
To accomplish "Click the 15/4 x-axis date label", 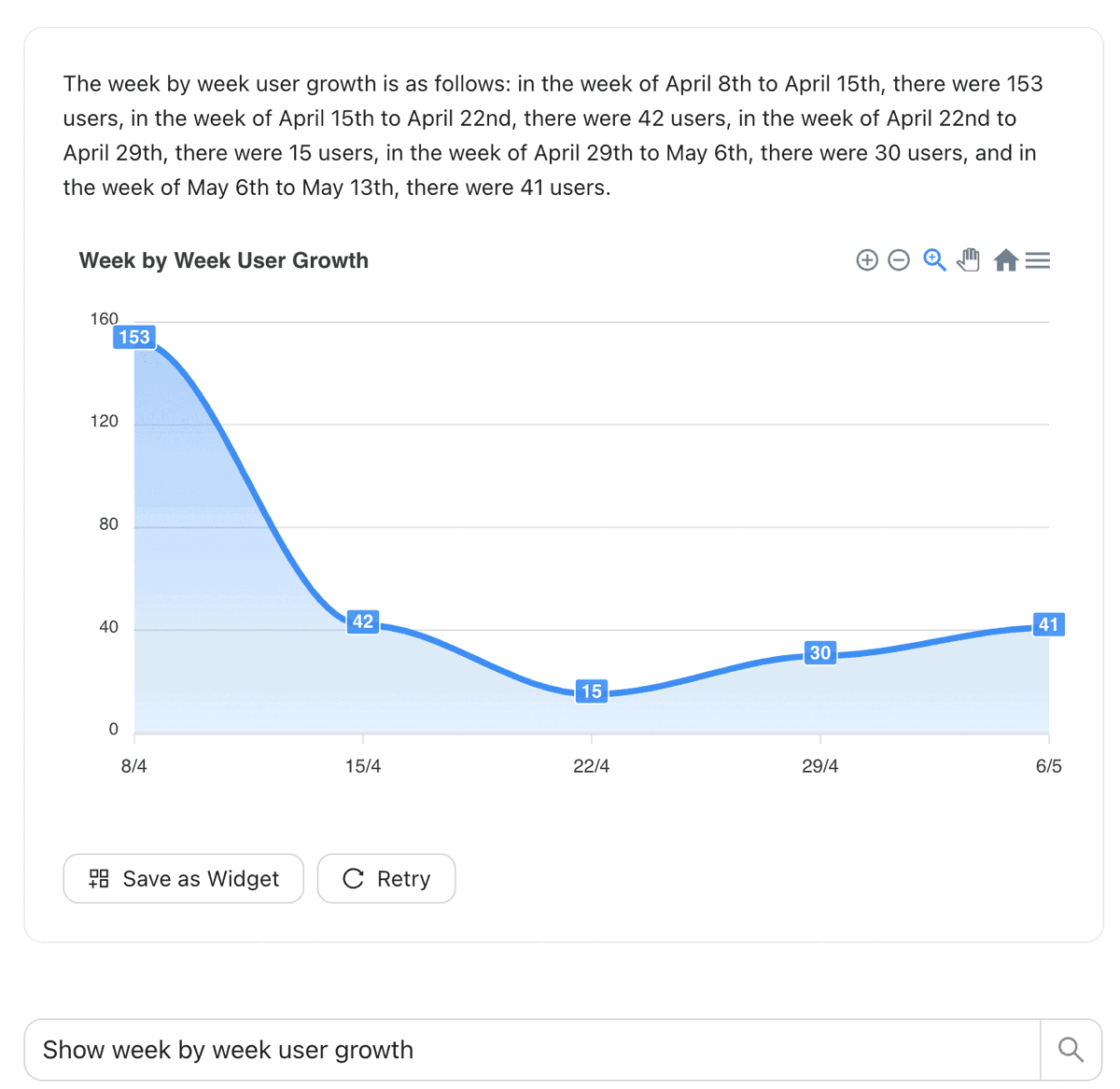I will coord(363,766).
